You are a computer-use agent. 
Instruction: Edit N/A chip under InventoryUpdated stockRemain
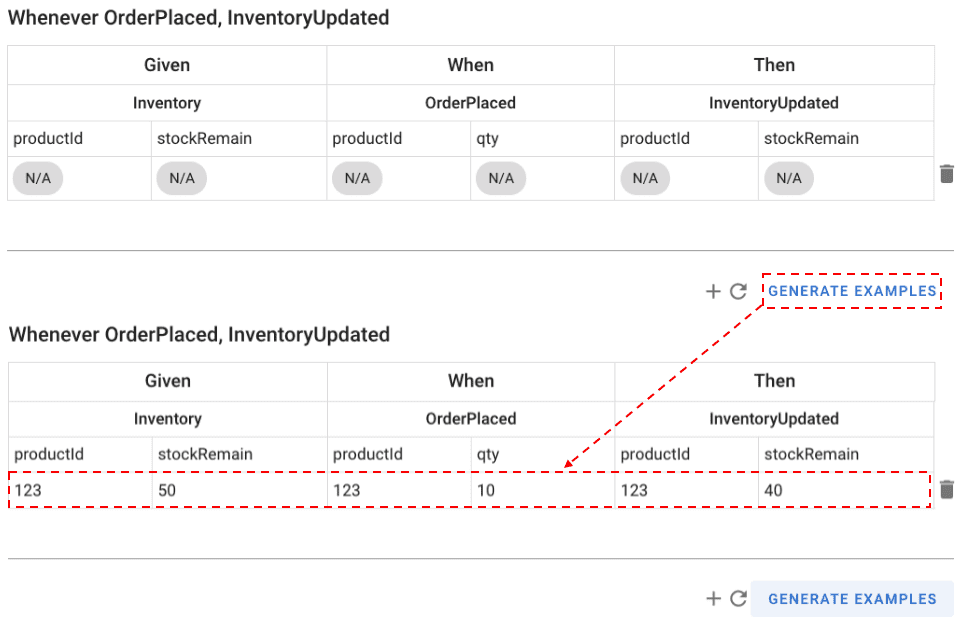[789, 178]
